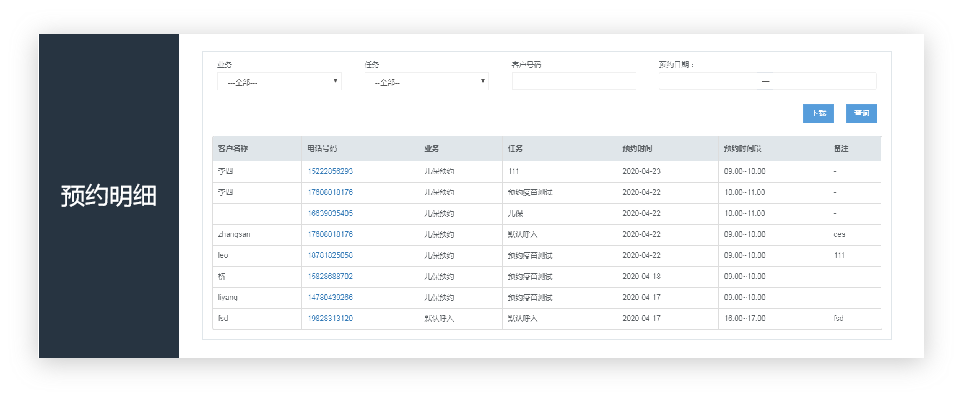Click the 备注 column header
Image resolution: width=962 pixels, height=400 pixels.
[841, 149]
